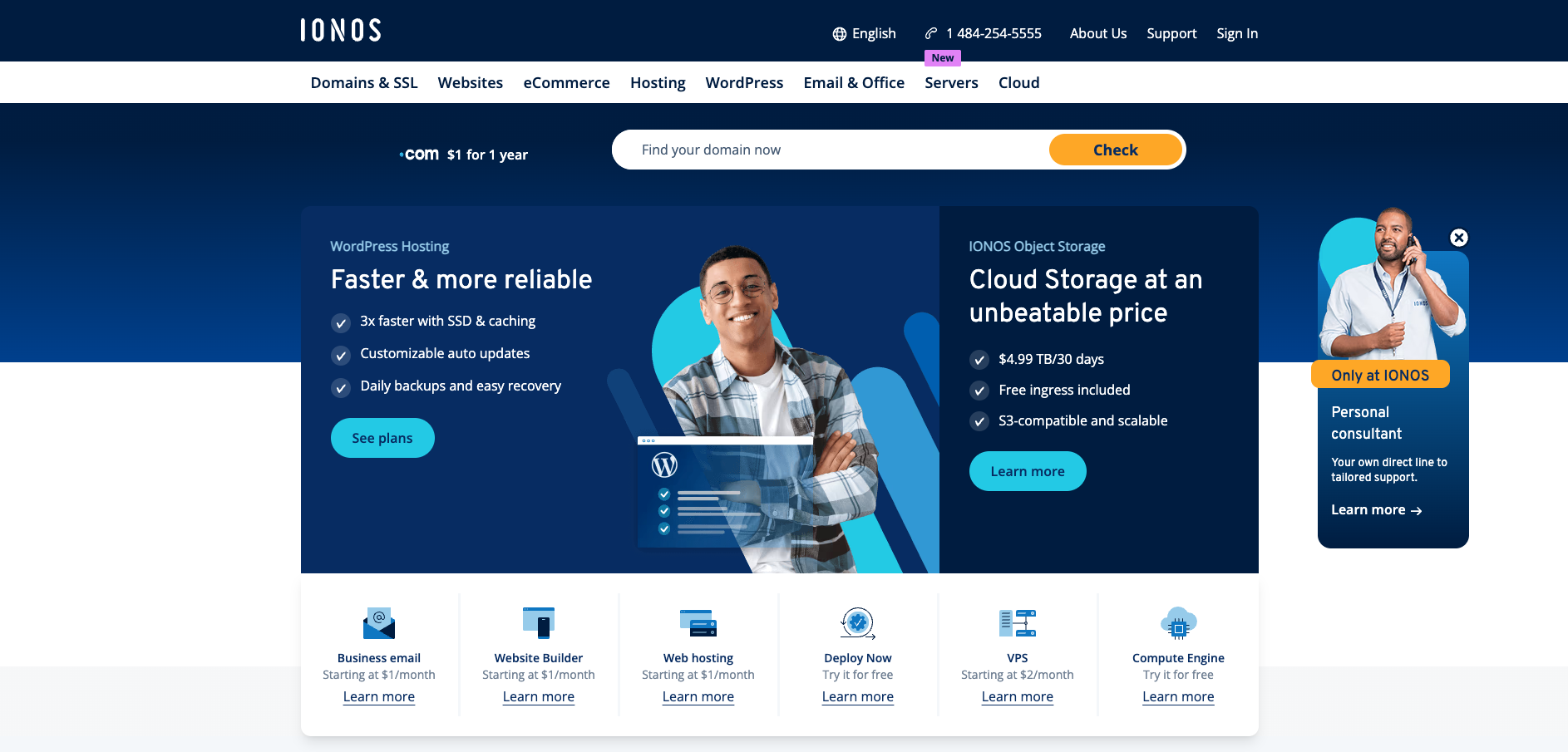Open the English language selector
The width and height of the screenshot is (1568, 752).
point(873,33)
